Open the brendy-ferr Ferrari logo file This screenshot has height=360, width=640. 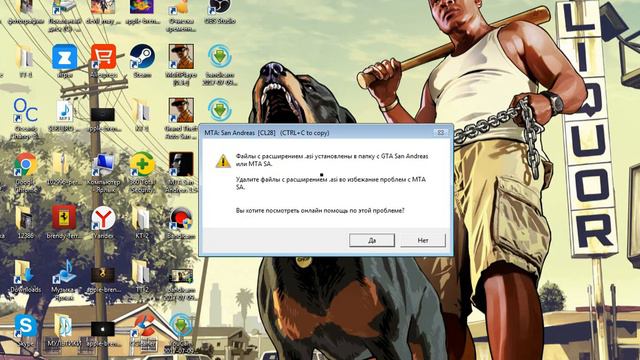tap(64, 217)
